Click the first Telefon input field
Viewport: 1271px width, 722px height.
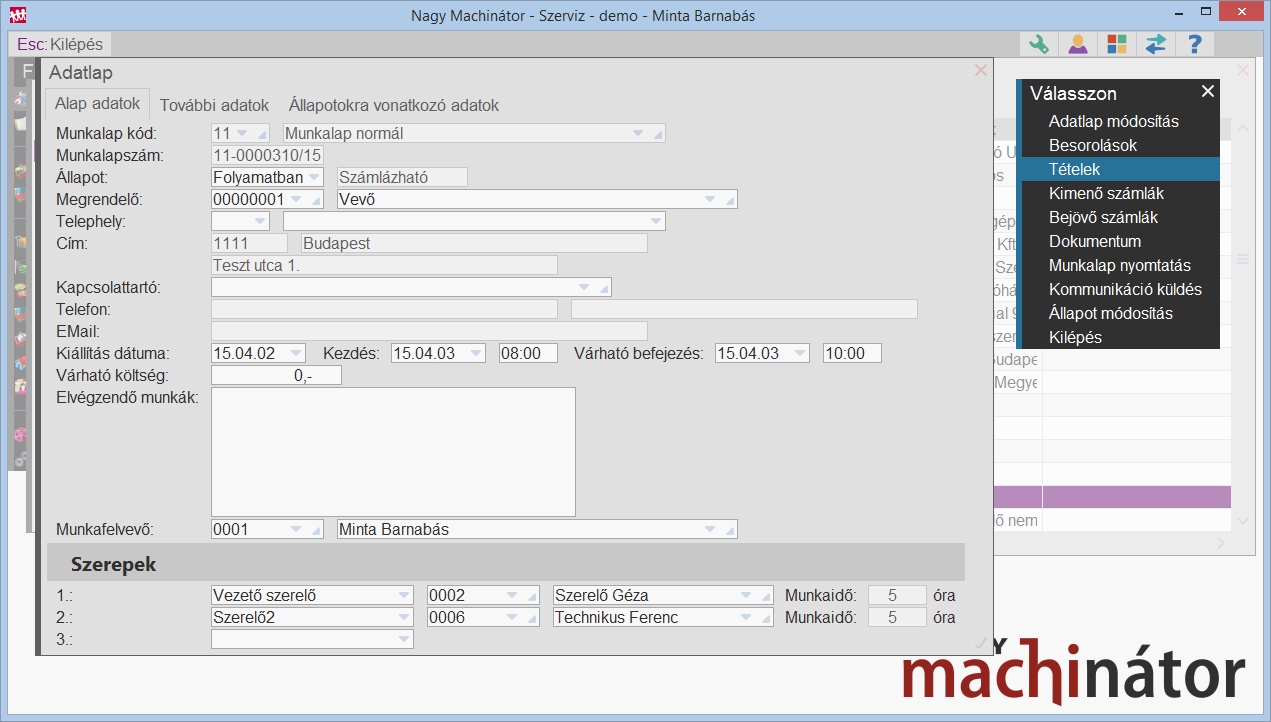click(x=384, y=309)
